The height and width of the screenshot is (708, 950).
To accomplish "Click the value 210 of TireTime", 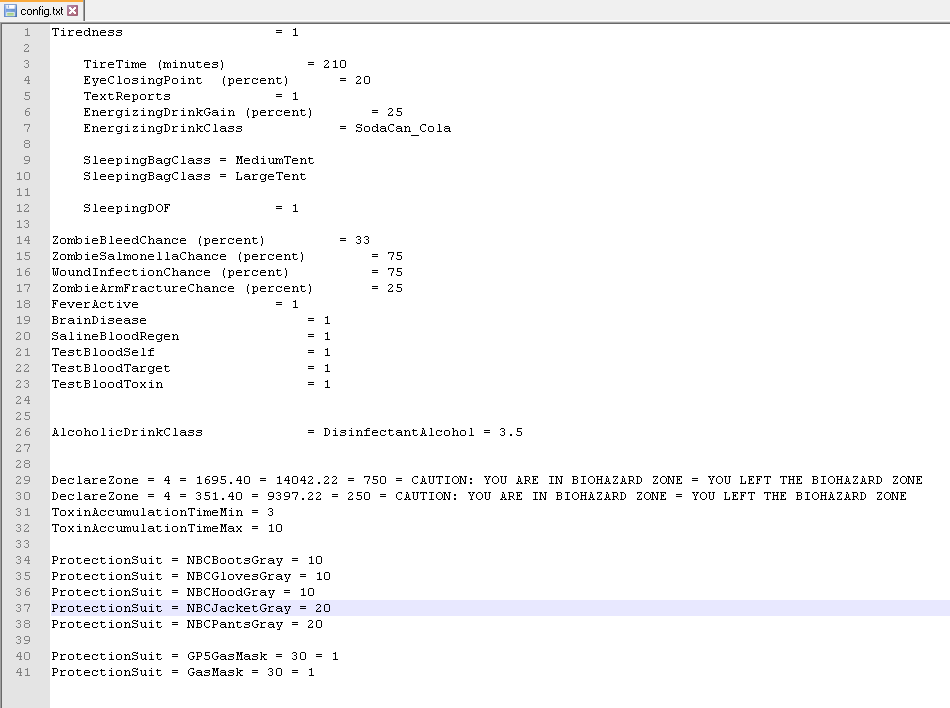I will pyautogui.click(x=334, y=64).
